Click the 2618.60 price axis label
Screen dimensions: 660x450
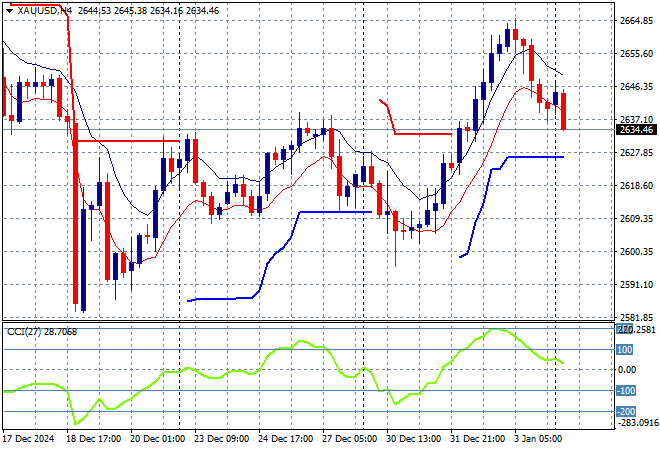coord(637,186)
